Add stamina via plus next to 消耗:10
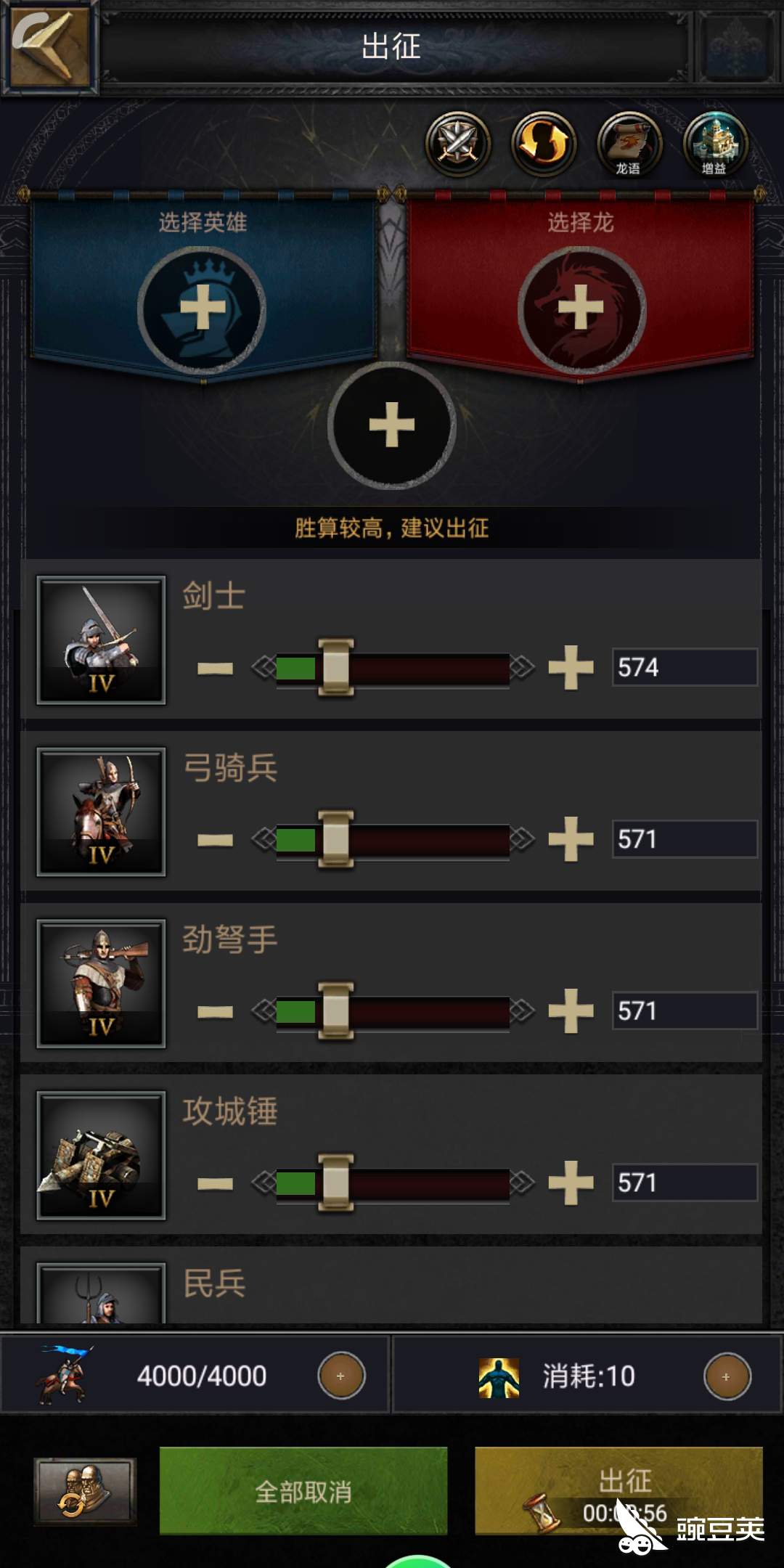784x1568 pixels. pyautogui.click(x=727, y=1376)
